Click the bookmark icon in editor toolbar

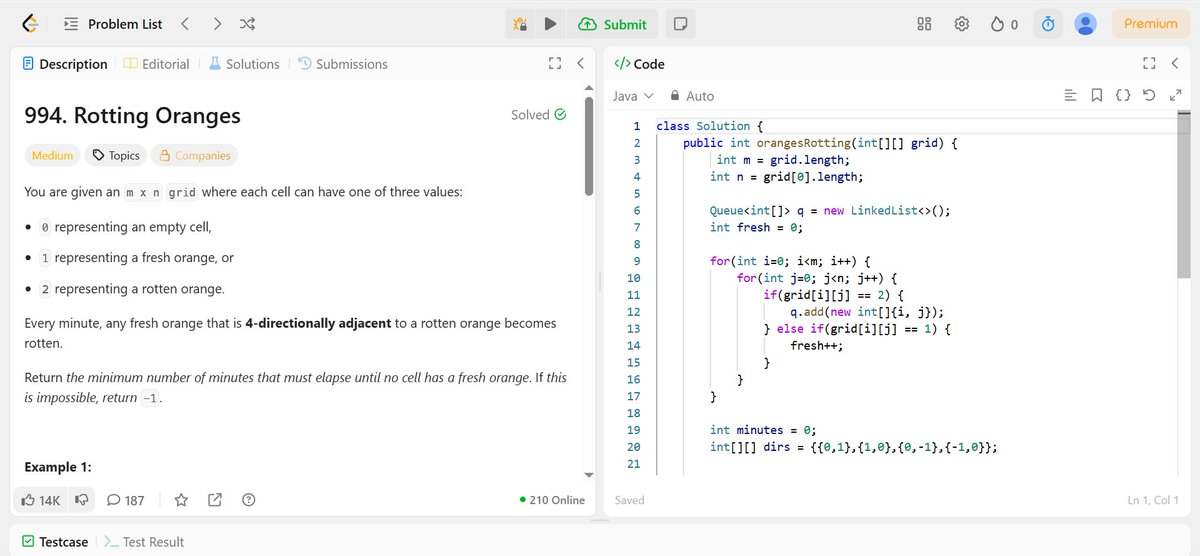(x=1097, y=96)
